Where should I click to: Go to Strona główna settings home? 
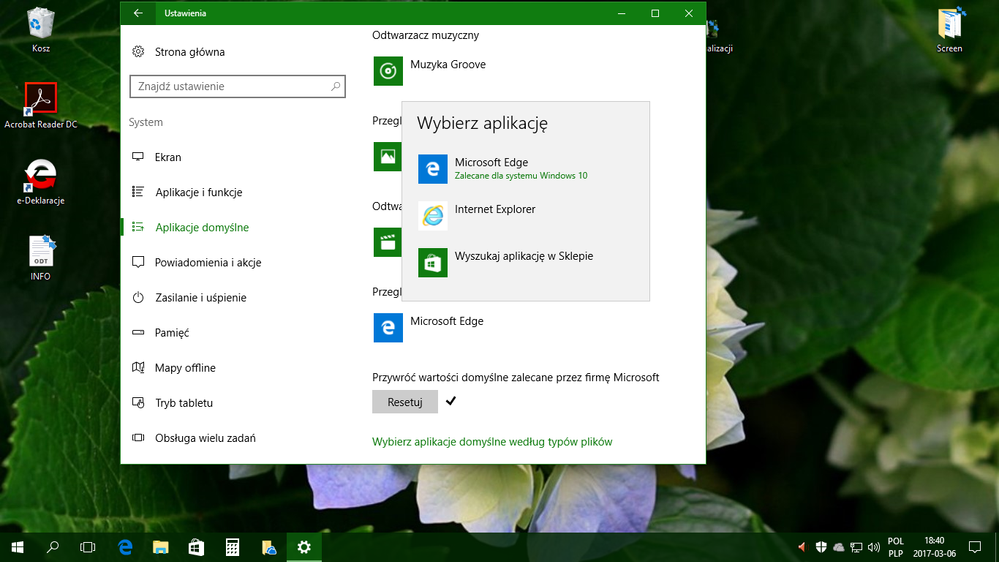[x=189, y=52]
